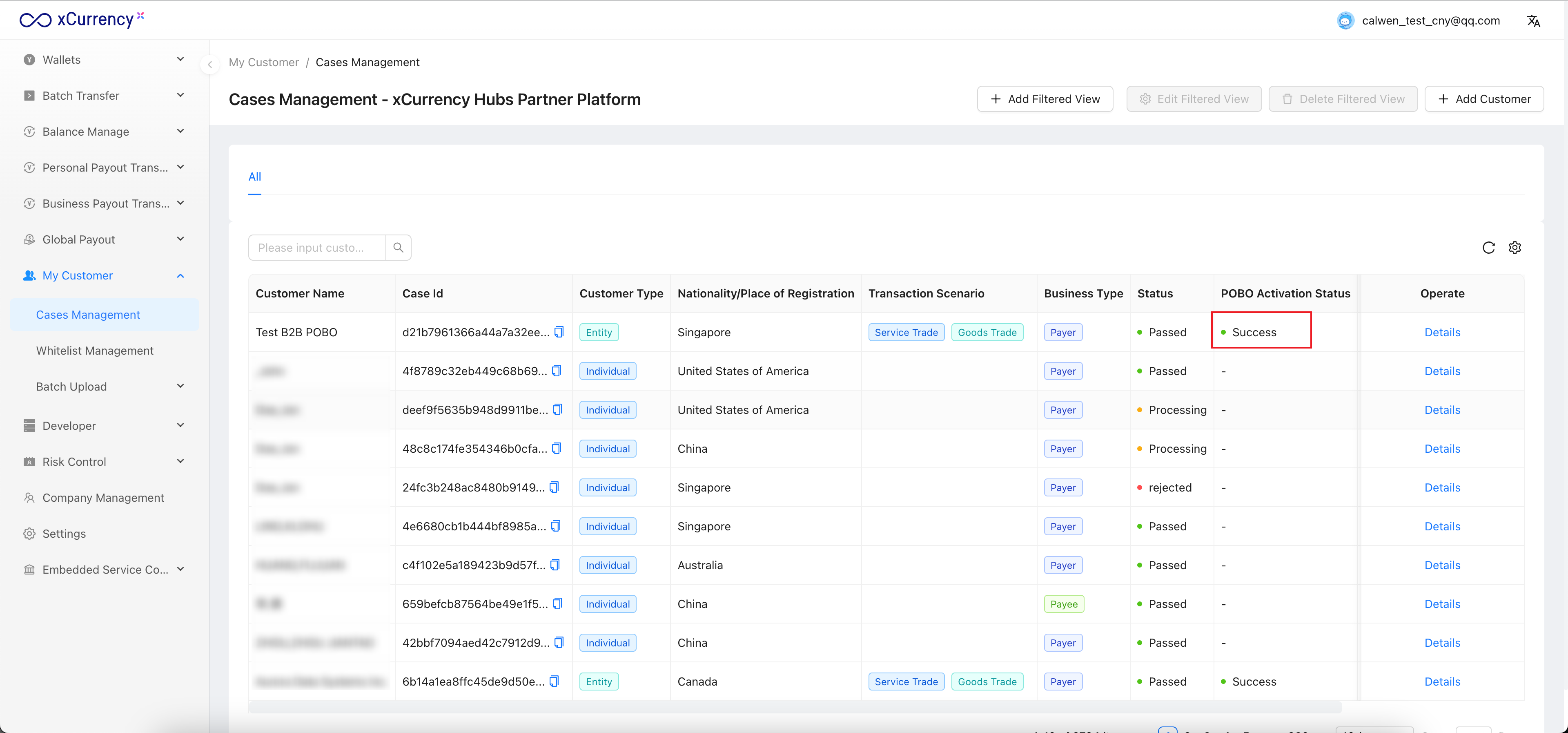1568x733 pixels.
Task: Select the All tab
Action: [x=254, y=177]
